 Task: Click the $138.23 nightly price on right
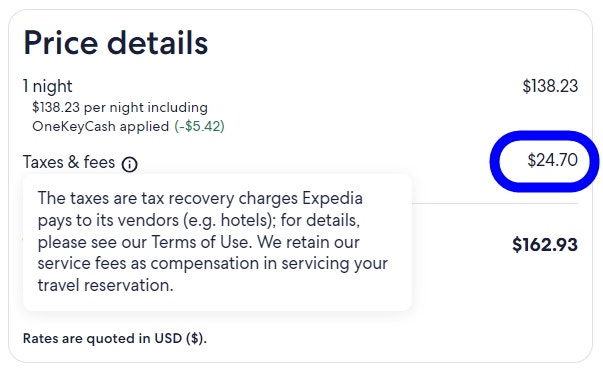coord(550,86)
